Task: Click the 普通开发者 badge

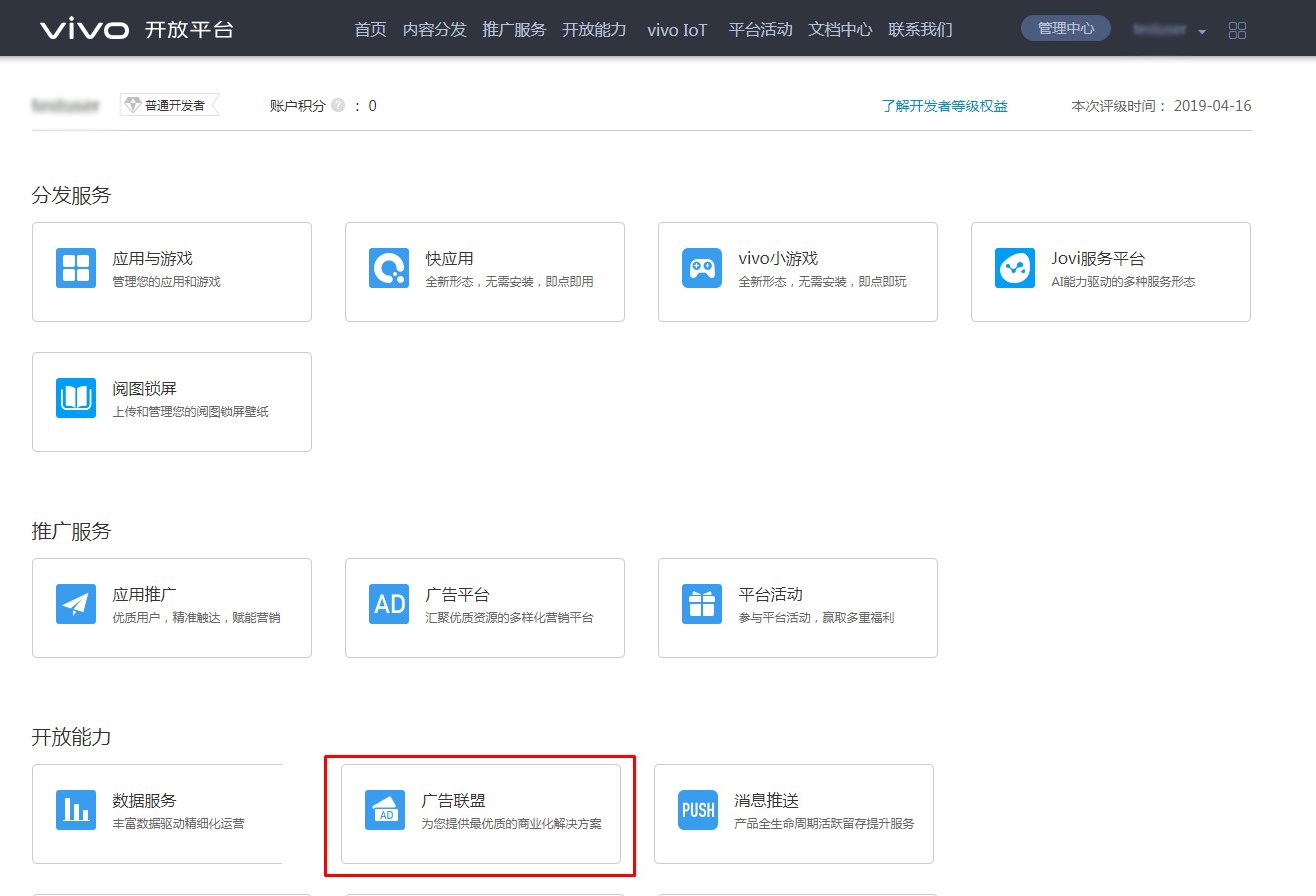Action: point(170,103)
